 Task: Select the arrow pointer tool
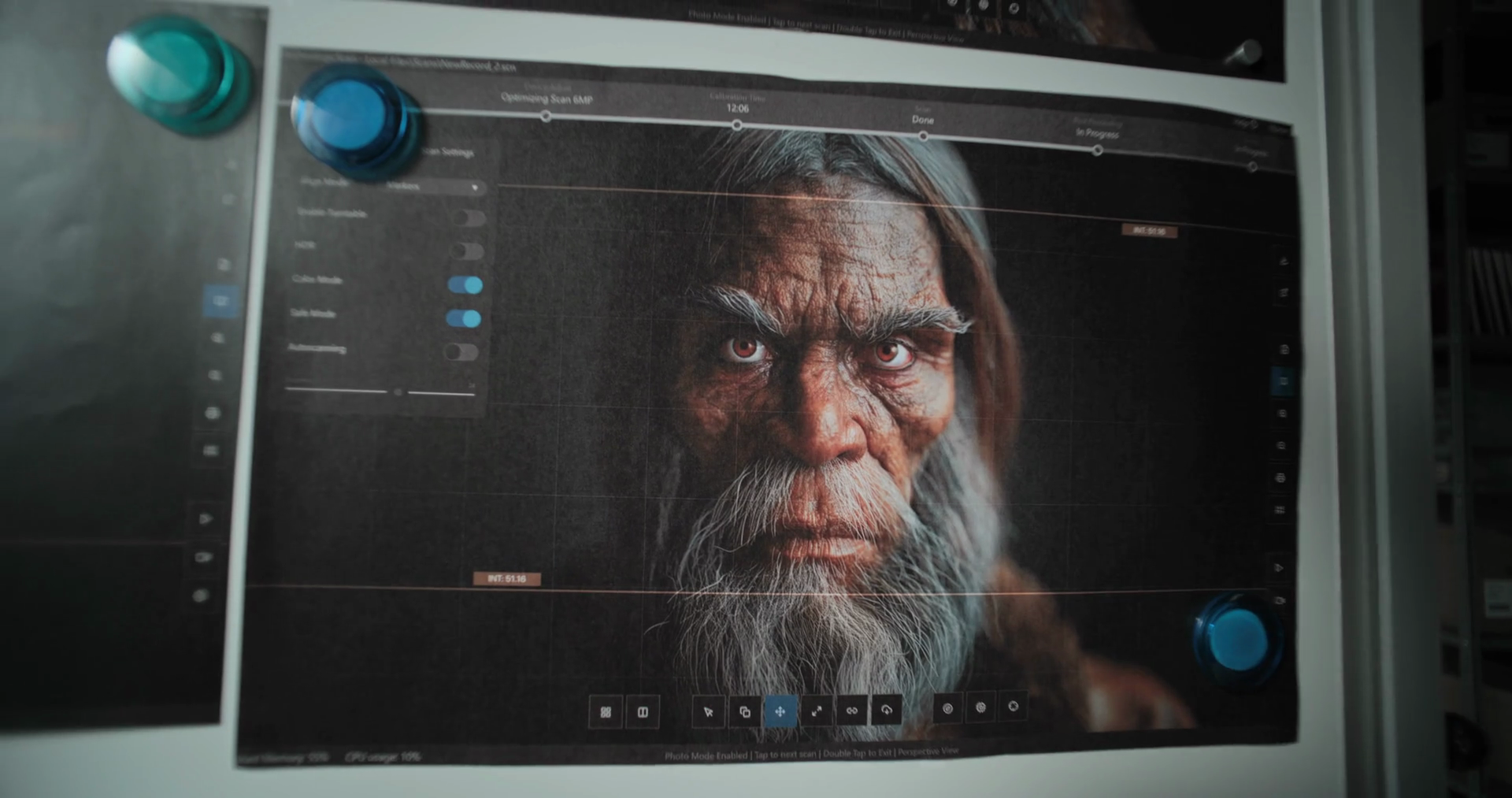(708, 712)
